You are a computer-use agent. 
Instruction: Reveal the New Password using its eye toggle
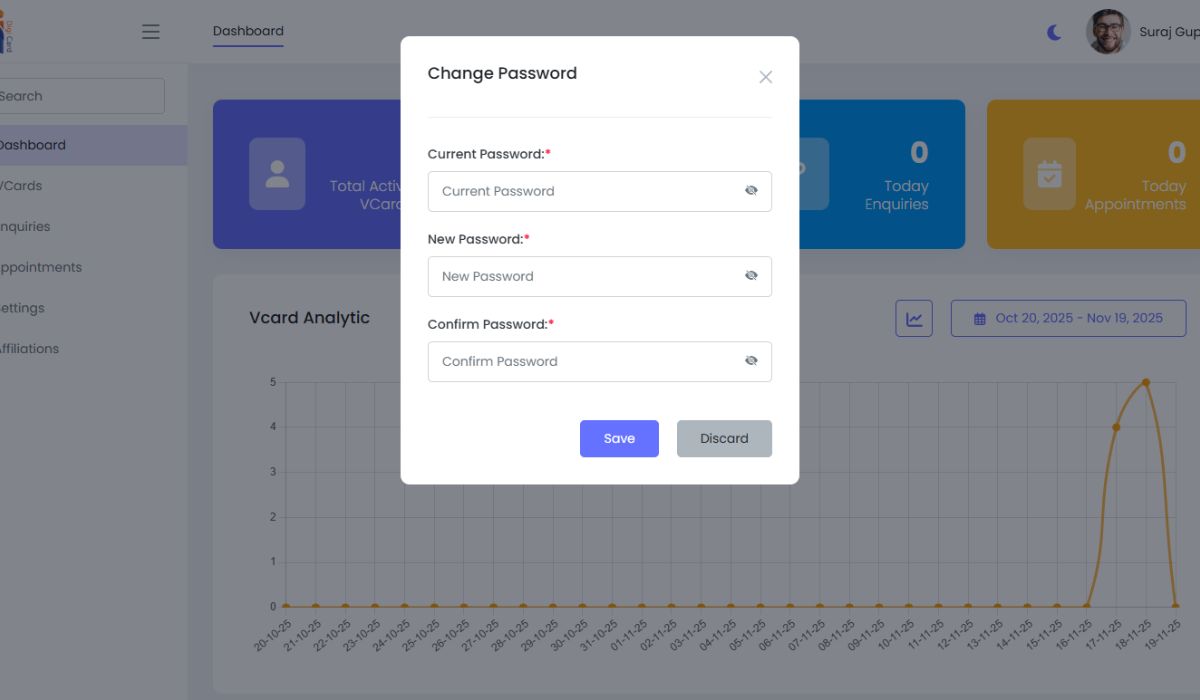751,275
